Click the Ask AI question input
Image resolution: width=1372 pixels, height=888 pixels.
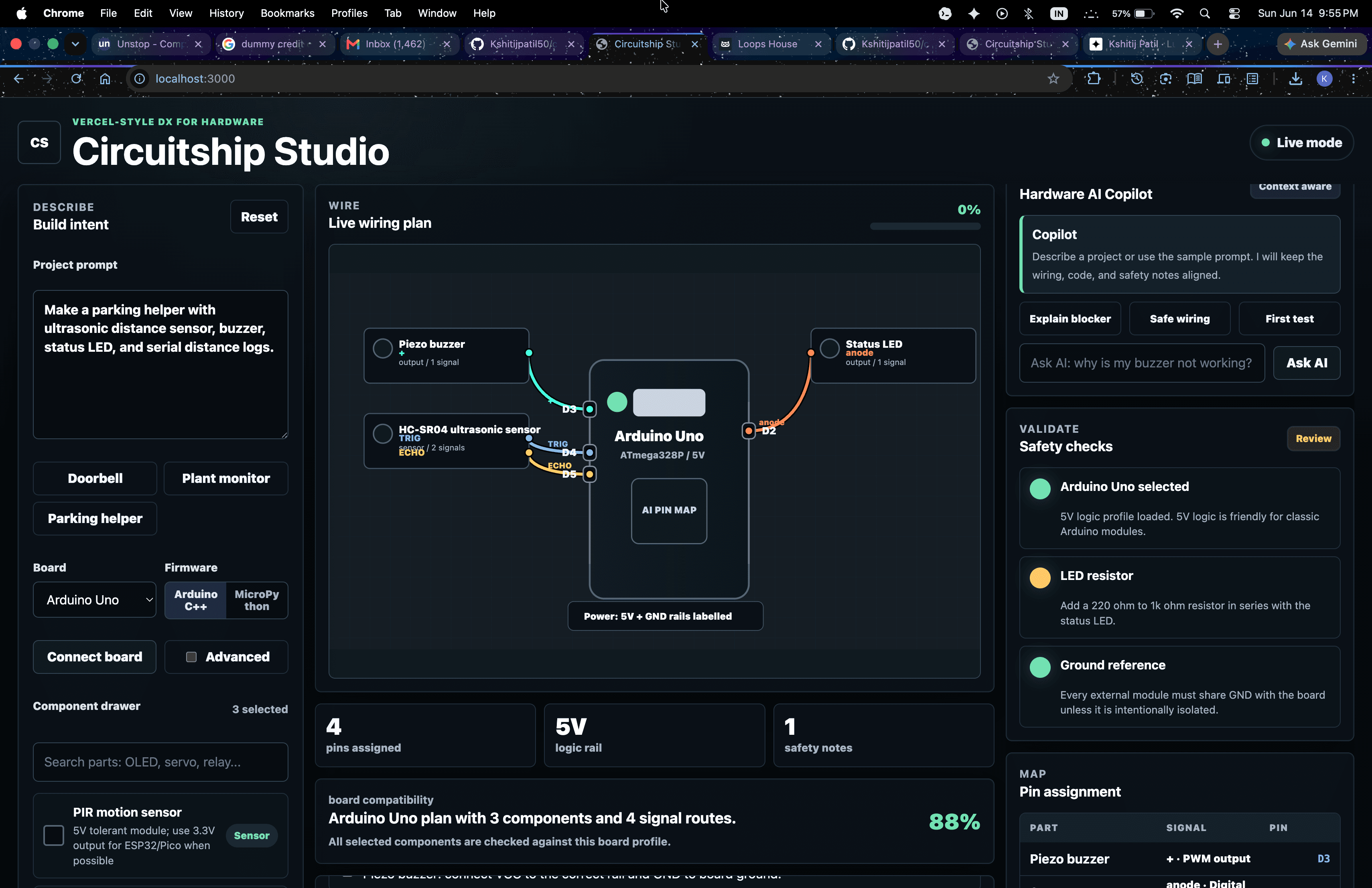tap(1141, 363)
